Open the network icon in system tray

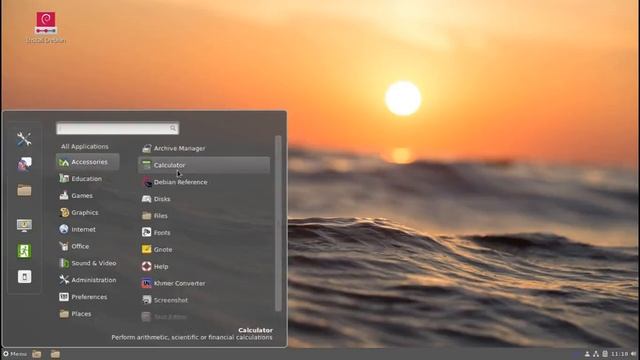tap(596, 354)
